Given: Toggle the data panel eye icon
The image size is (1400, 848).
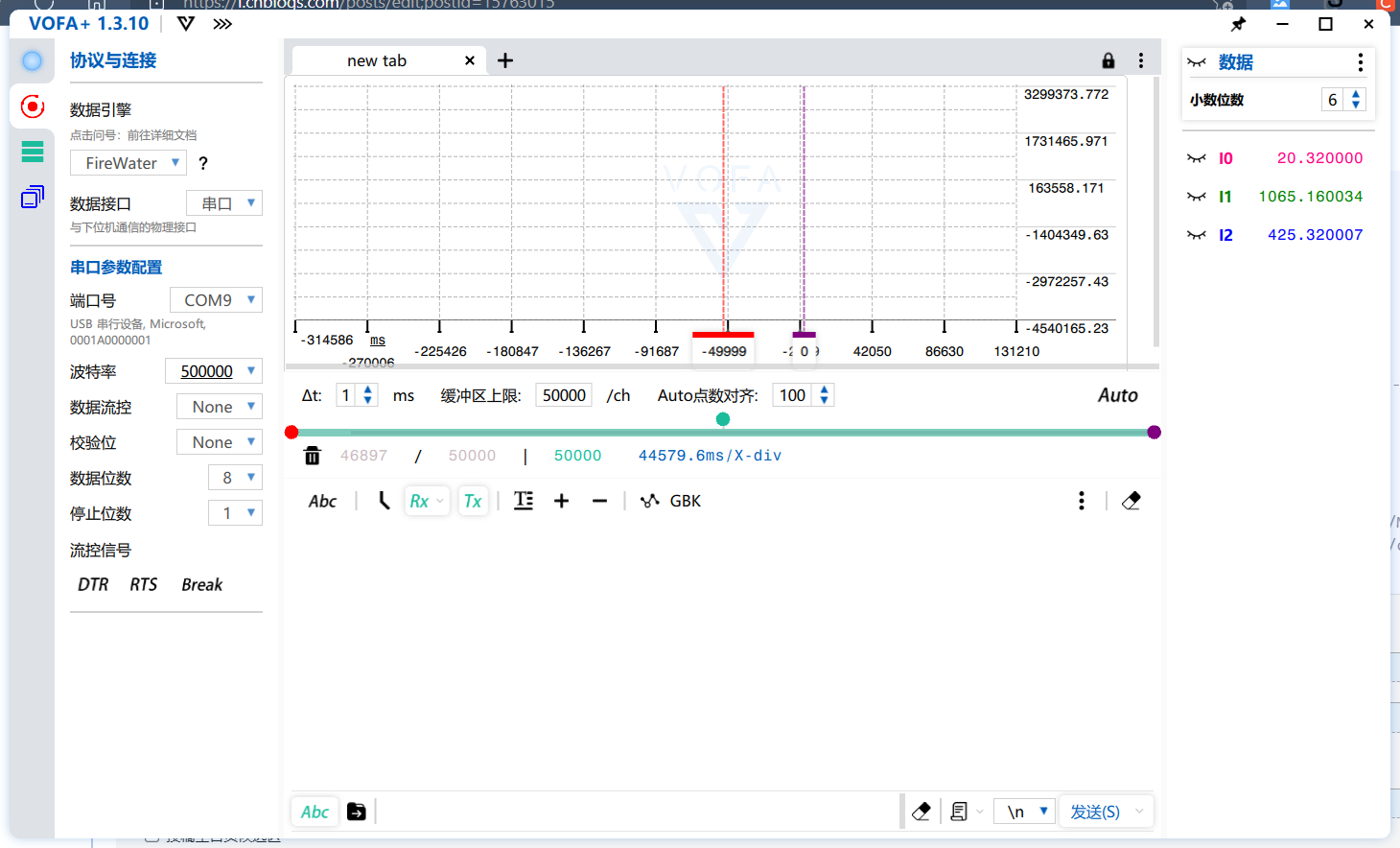Looking at the screenshot, I should tap(1197, 62).
